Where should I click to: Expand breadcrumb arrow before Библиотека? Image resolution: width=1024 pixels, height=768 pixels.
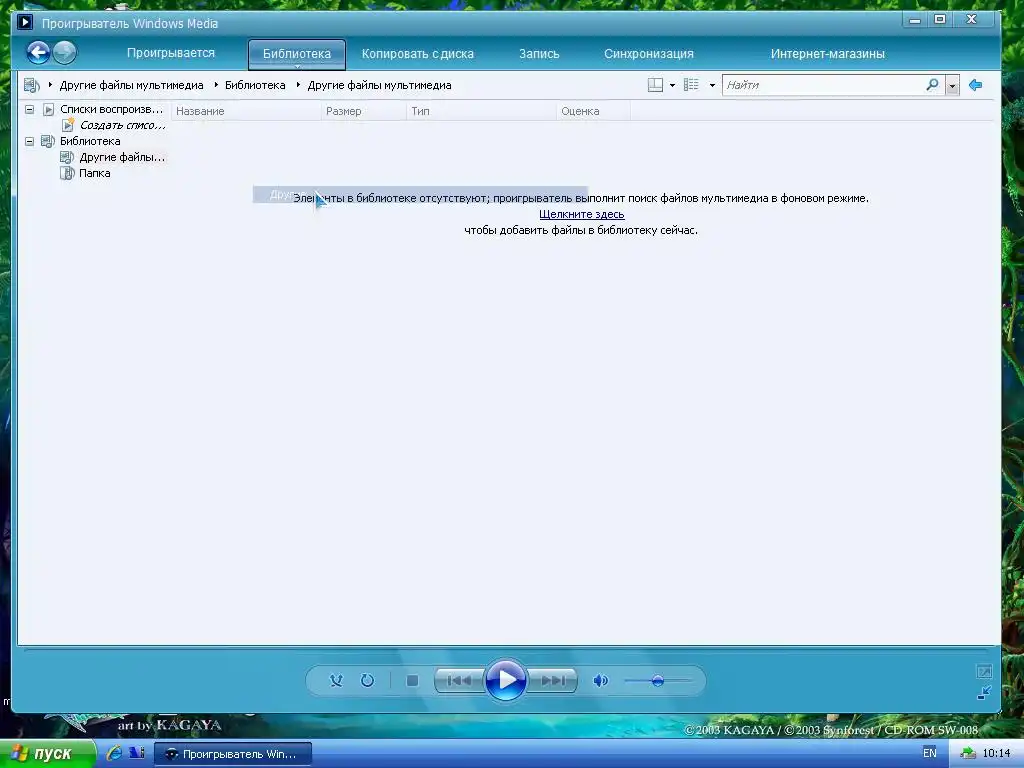point(216,84)
